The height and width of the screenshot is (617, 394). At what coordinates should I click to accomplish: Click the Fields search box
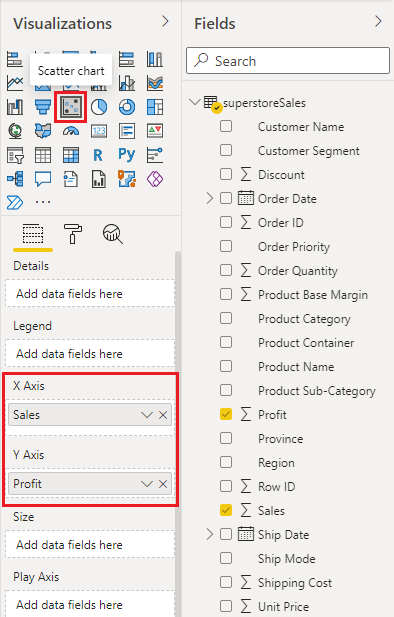pos(288,61)
